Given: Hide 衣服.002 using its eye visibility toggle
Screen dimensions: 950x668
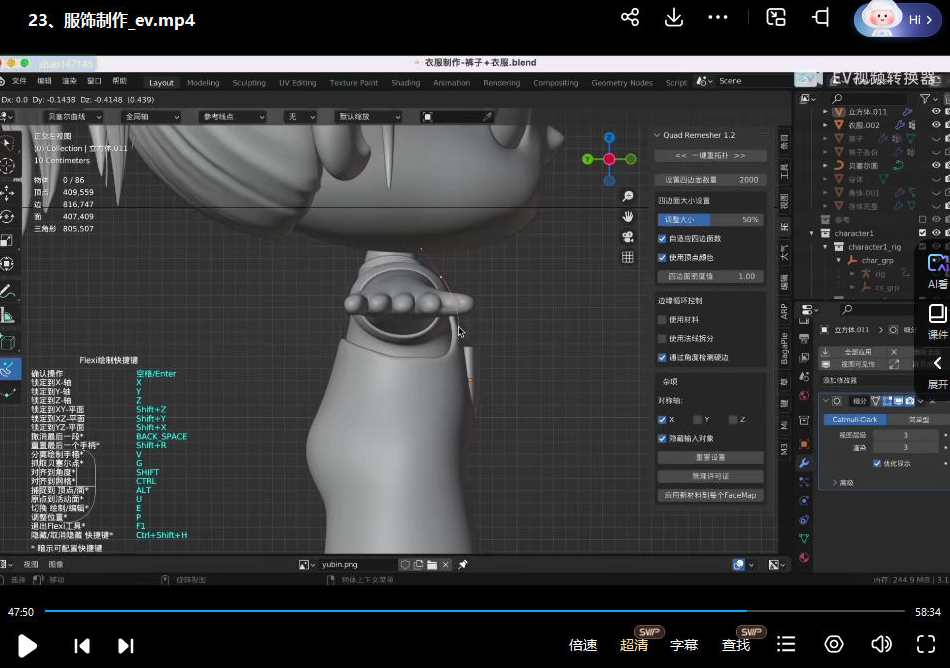Looking at the screenshot, I should click(935, 125).
